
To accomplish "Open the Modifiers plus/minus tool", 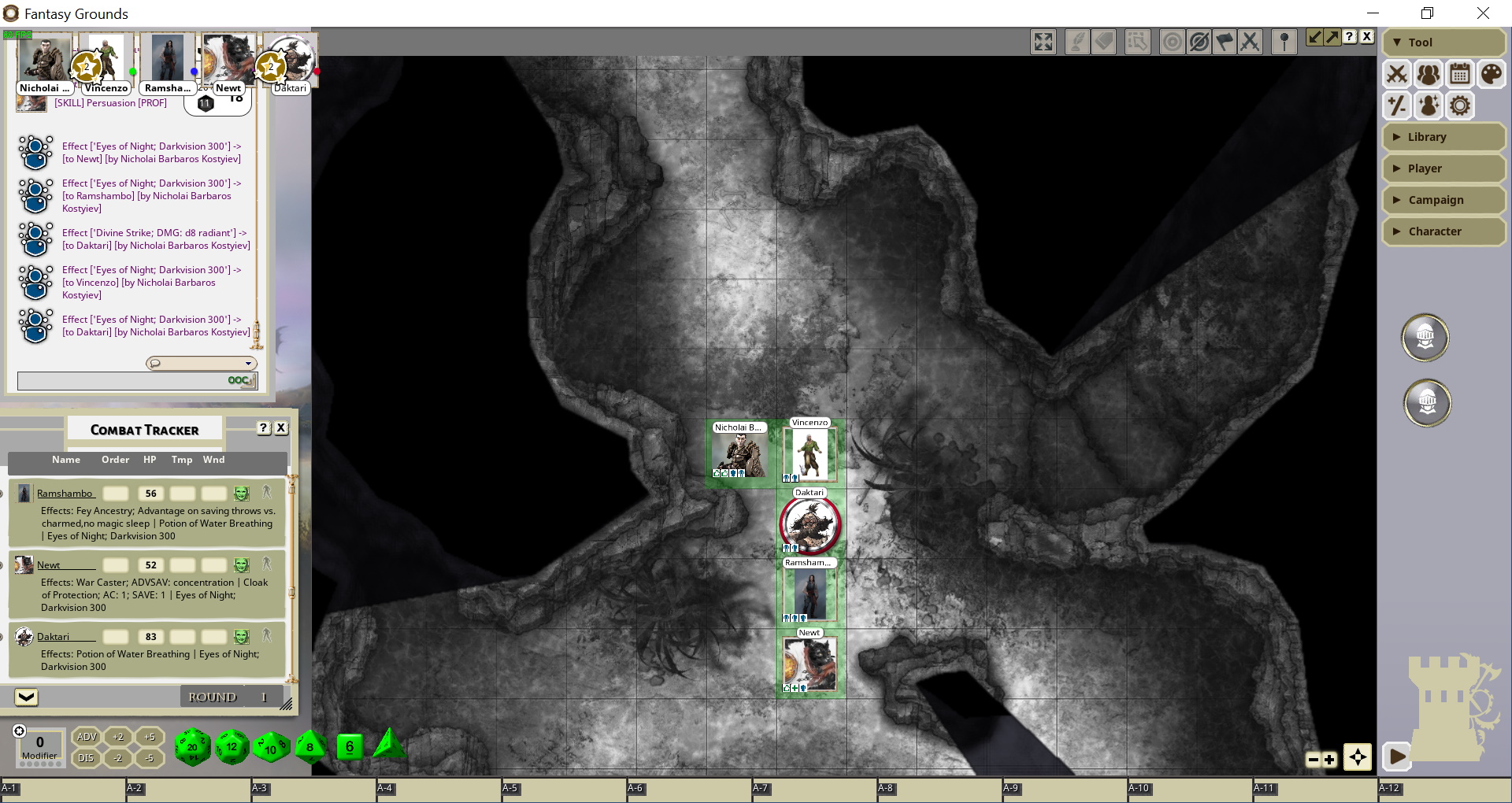I will pos(1397,105).
